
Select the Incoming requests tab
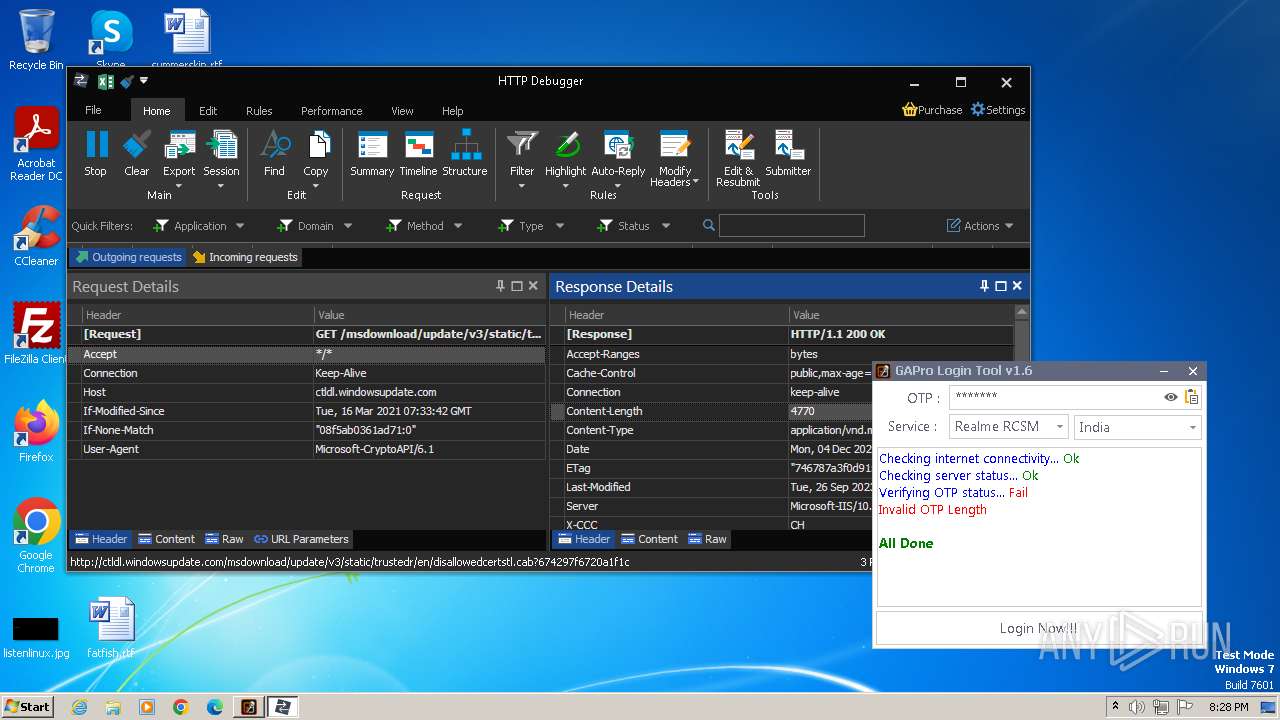coord(245,257)
